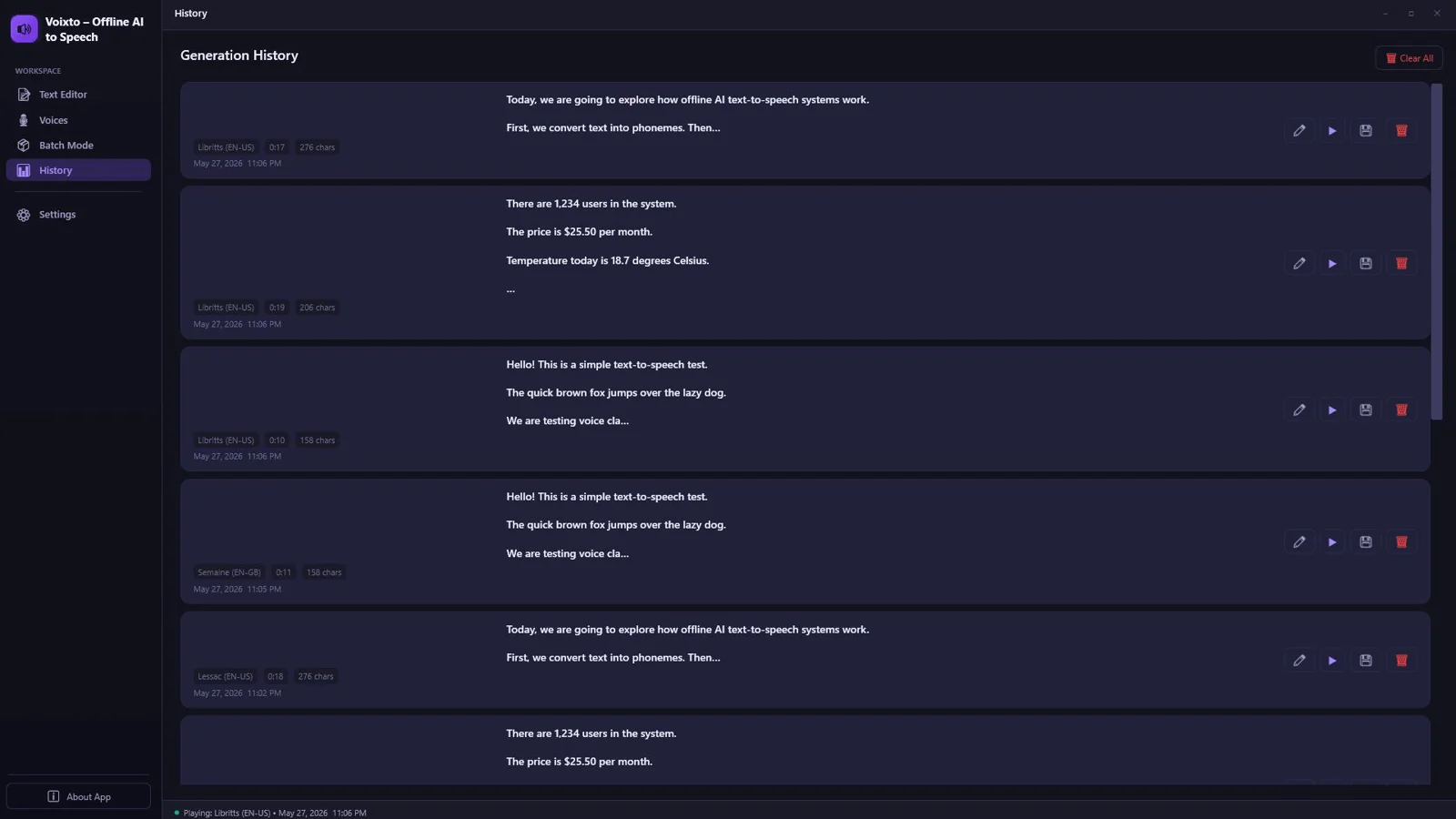Open the About App dialog
Viewport: 1456px width, 819px height.
78,796
